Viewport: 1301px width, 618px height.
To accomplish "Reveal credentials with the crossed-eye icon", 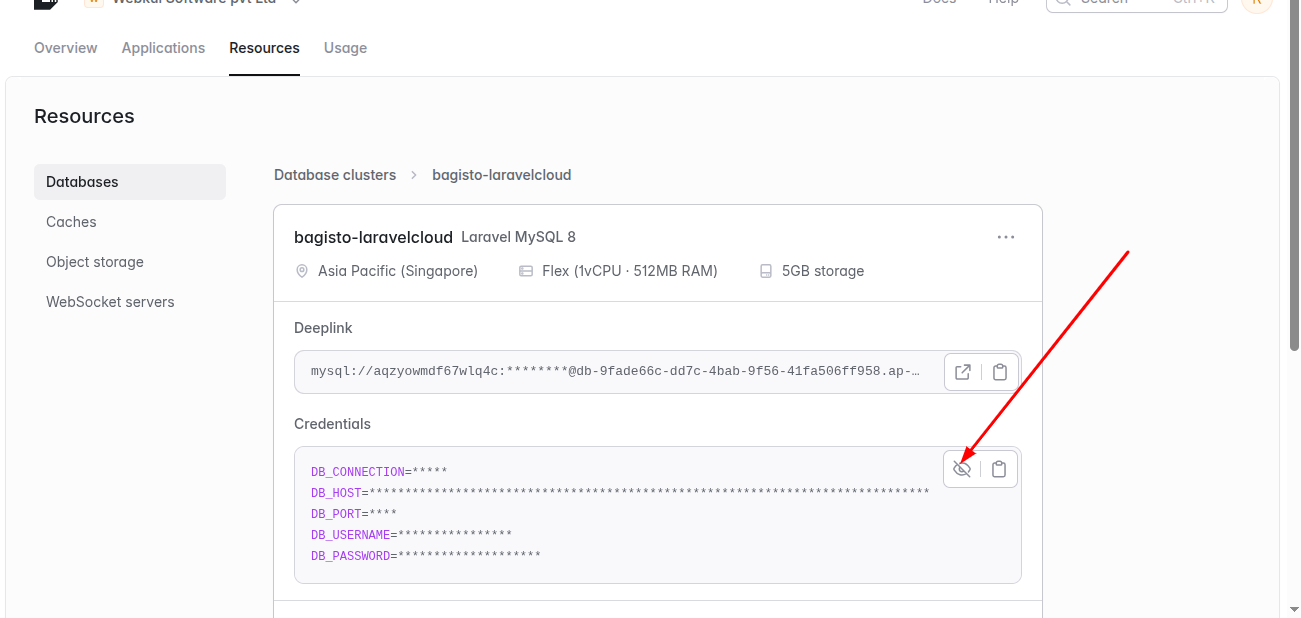I will pos(962,469).
